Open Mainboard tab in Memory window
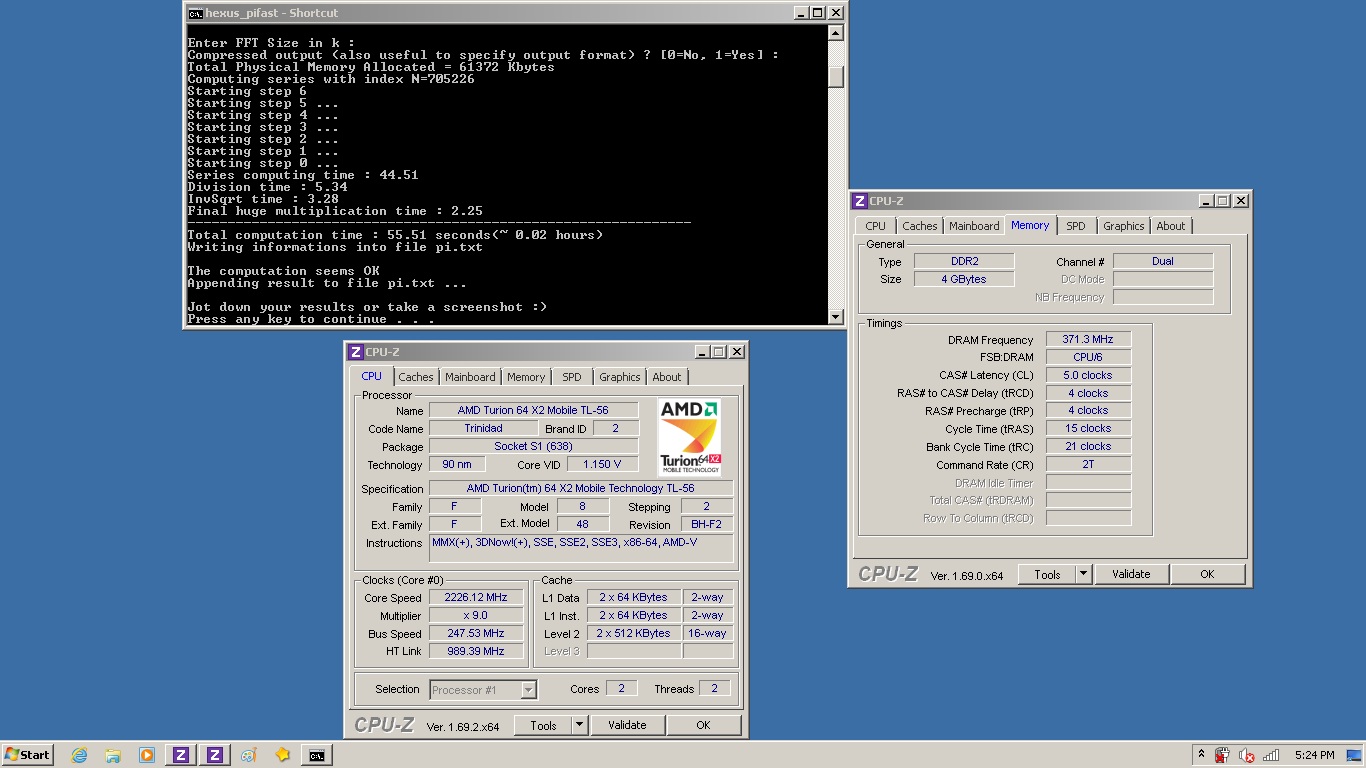Image resolution: width=1366 pixels, height=768 pixels. pyautogui.click(x=974, y=226)
